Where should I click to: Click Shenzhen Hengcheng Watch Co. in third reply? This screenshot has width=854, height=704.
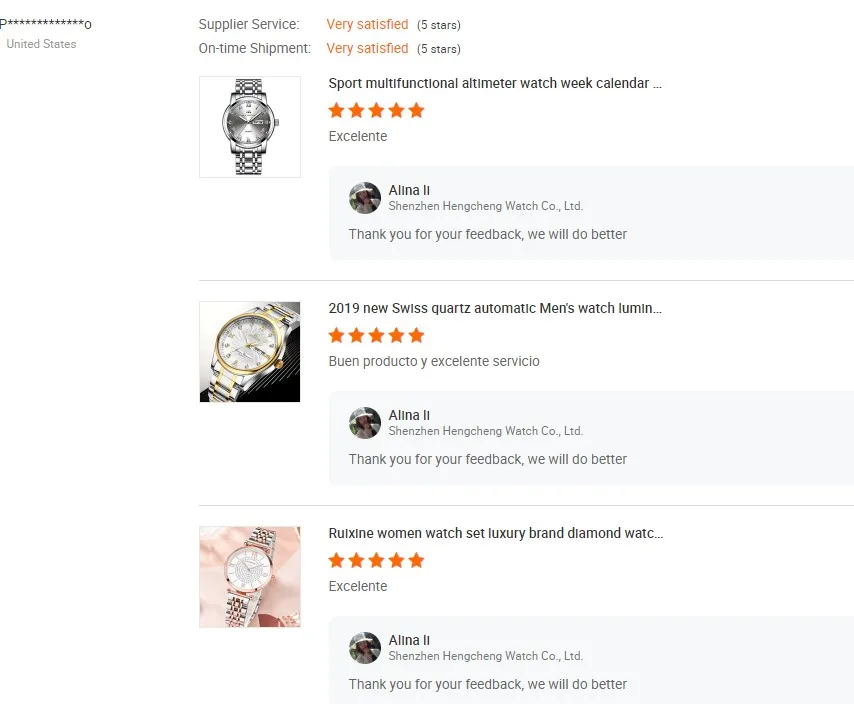485,656
